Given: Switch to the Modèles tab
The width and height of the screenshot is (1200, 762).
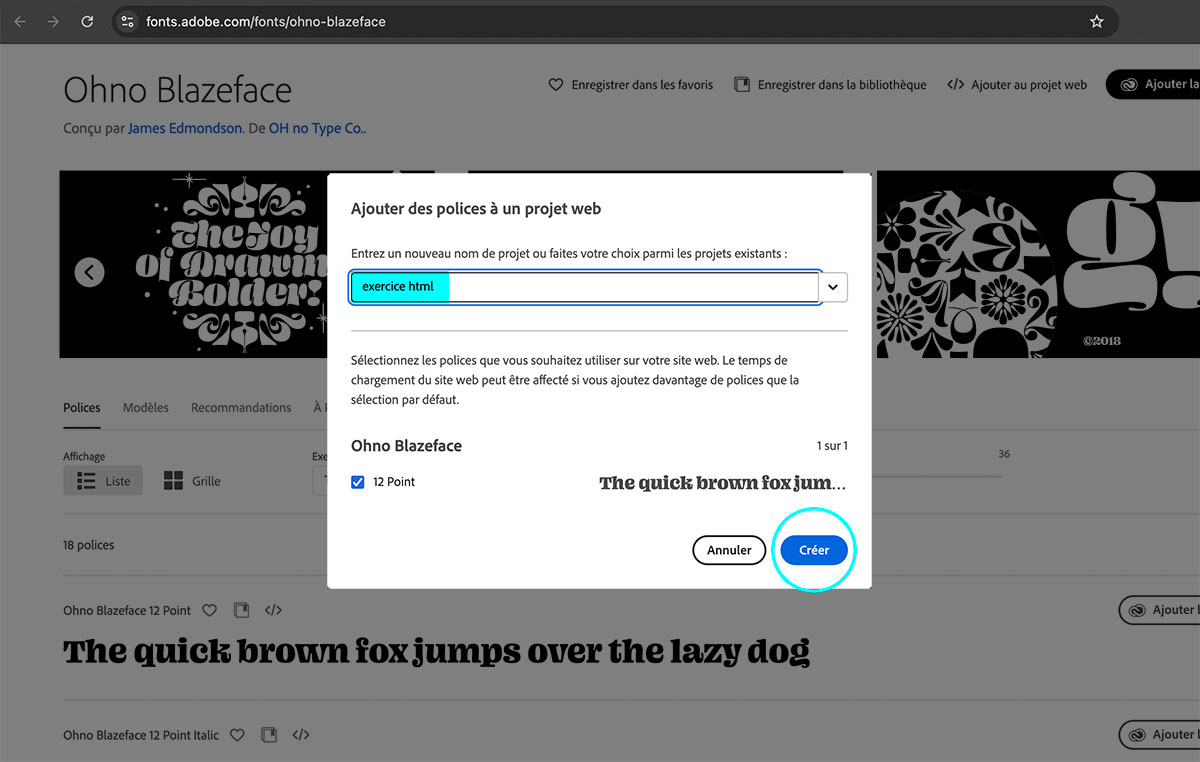Looking at the screenshot, I should tap(145, 407).
